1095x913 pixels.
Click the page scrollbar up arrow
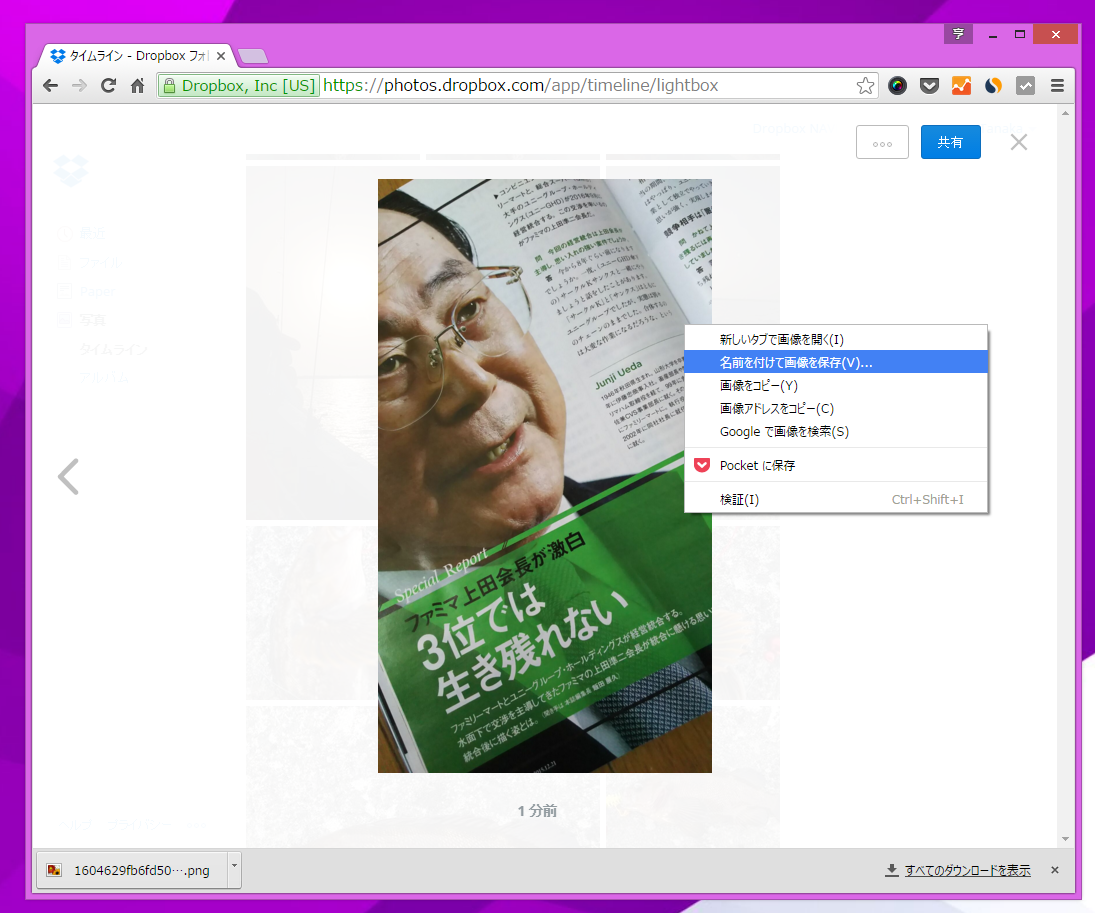pos(1065,112)
